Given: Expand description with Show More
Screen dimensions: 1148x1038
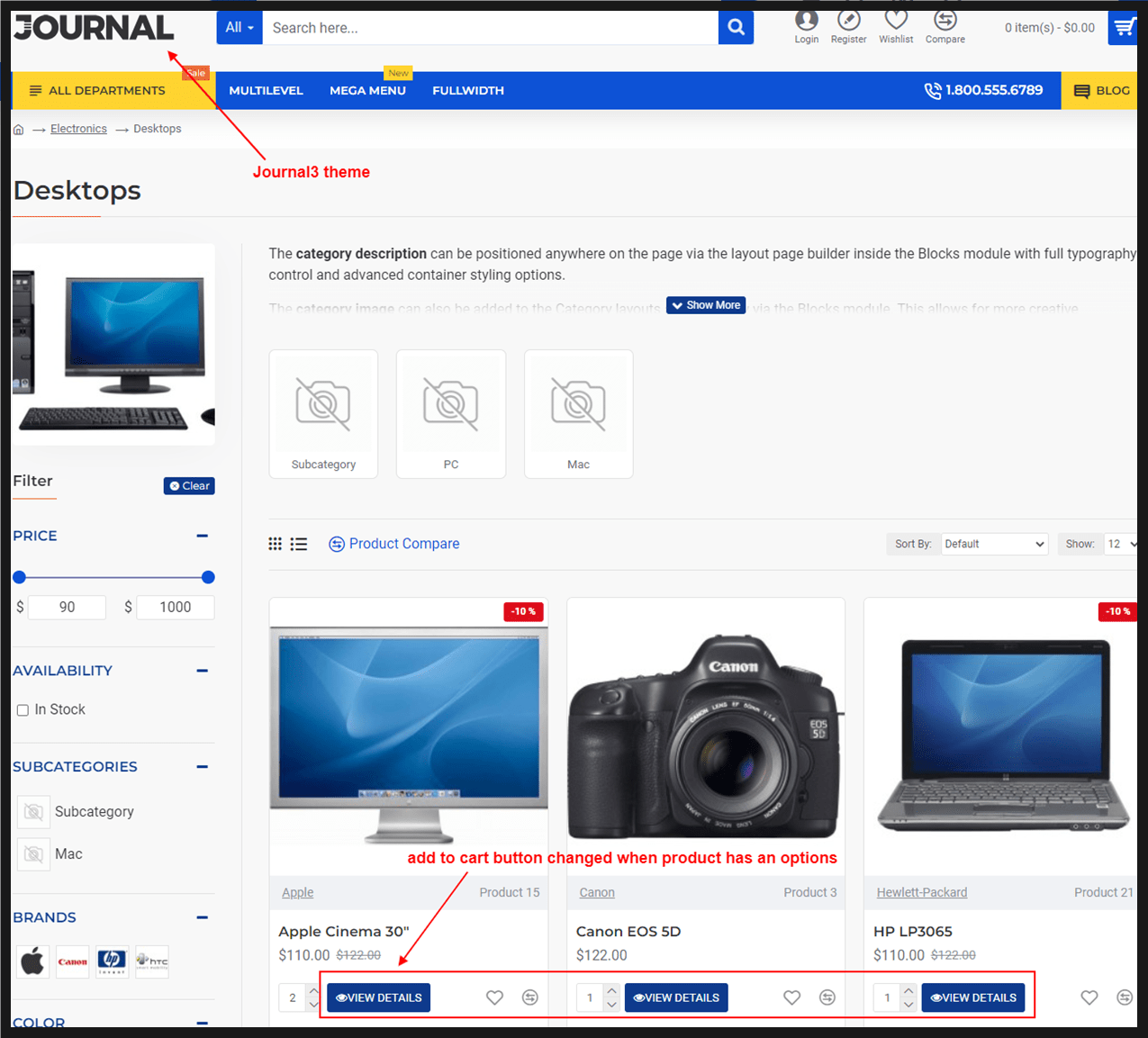Looking at the screenshot, I should tap(706, 305).
